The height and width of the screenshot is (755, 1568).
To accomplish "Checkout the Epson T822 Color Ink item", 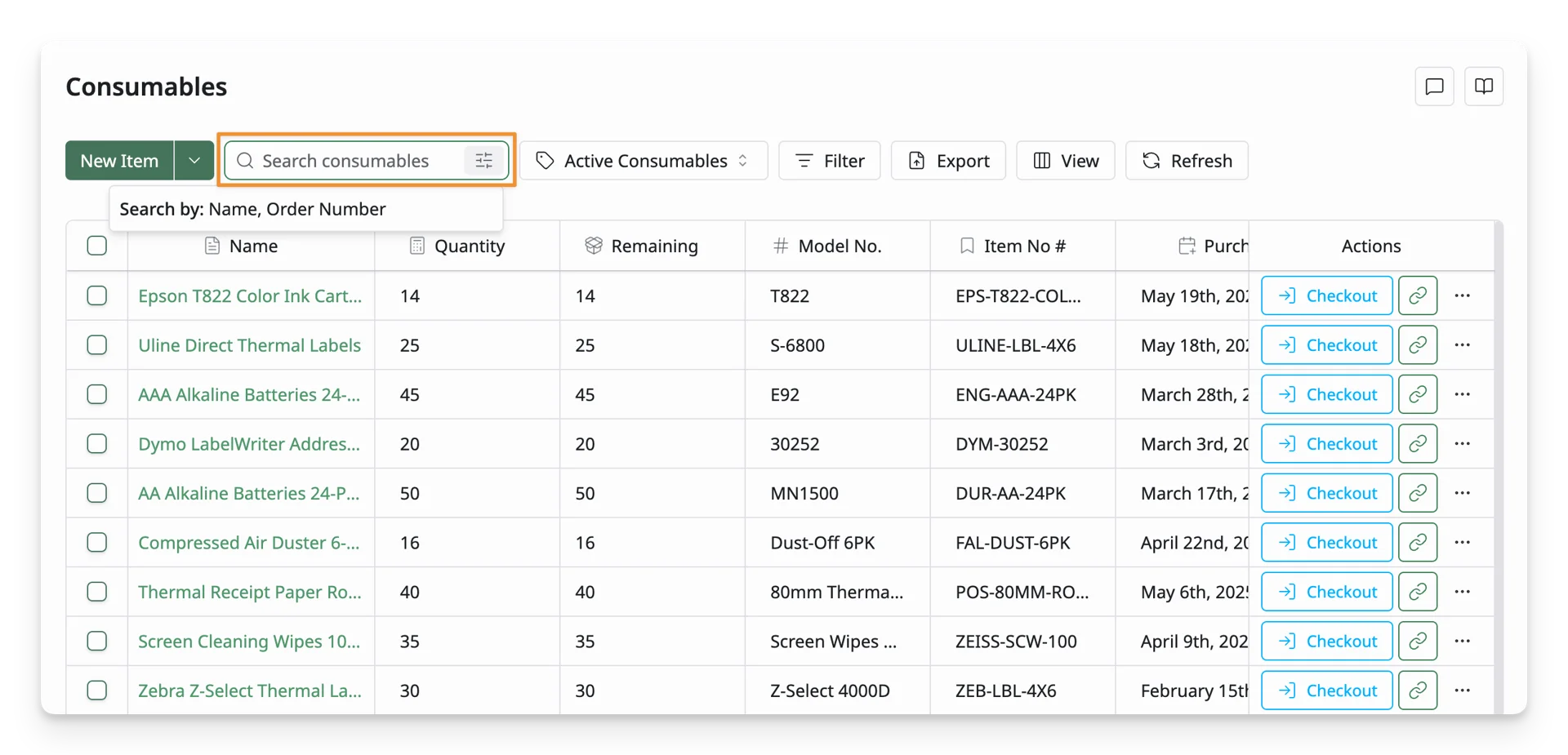I will pyautogui.click(x=1327, y=295).
